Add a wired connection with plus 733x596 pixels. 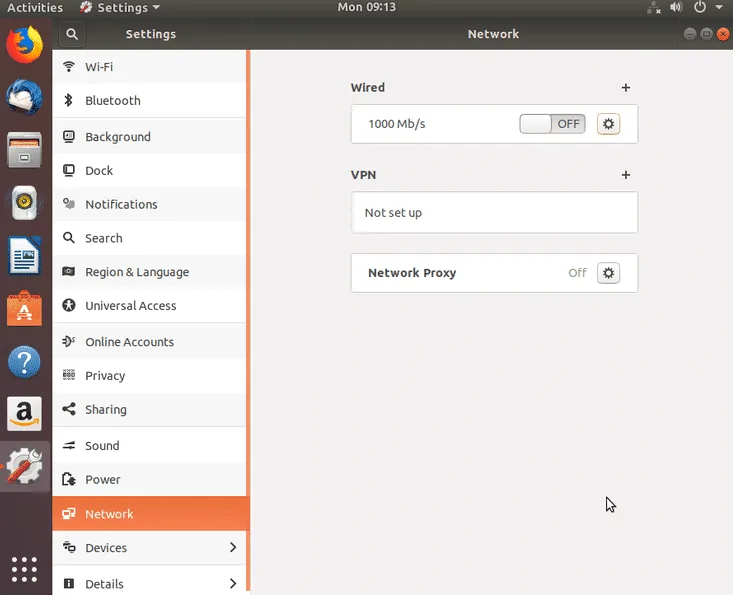coord(625,87)
